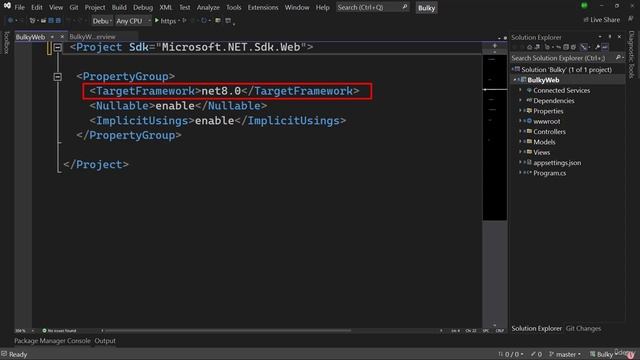Open the XML menu
This screenshot has height=360, width=640.
pyautogui.click(x=166, y=7)
